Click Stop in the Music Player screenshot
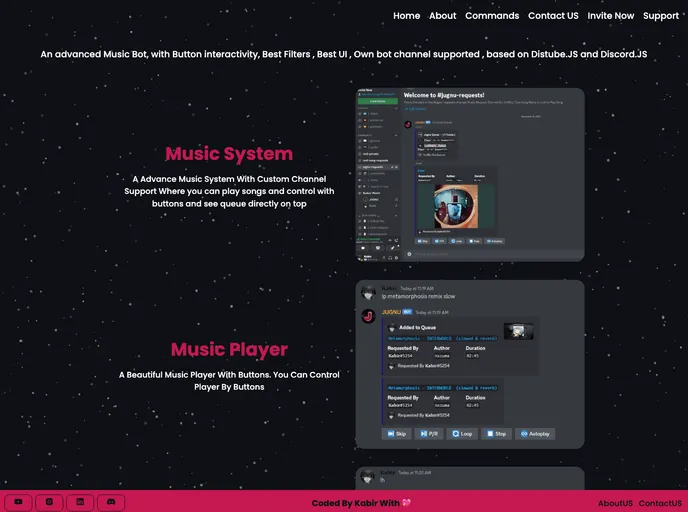The image size is (688, 512). (x=496, y=434)
